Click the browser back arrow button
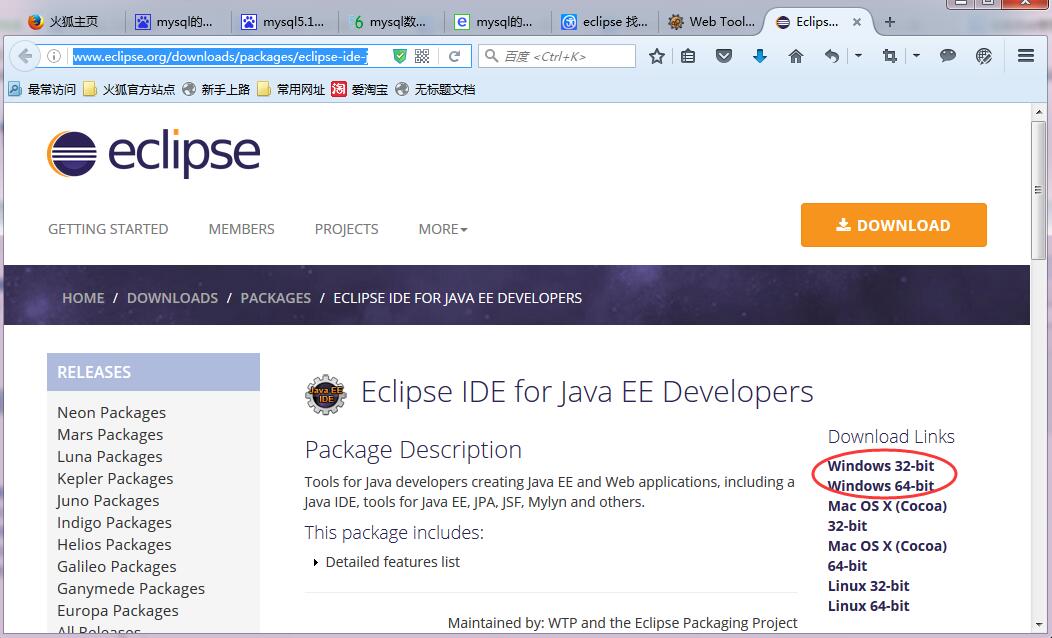The height and width of the screenshot is (638, 1052). tap(25, 56)
